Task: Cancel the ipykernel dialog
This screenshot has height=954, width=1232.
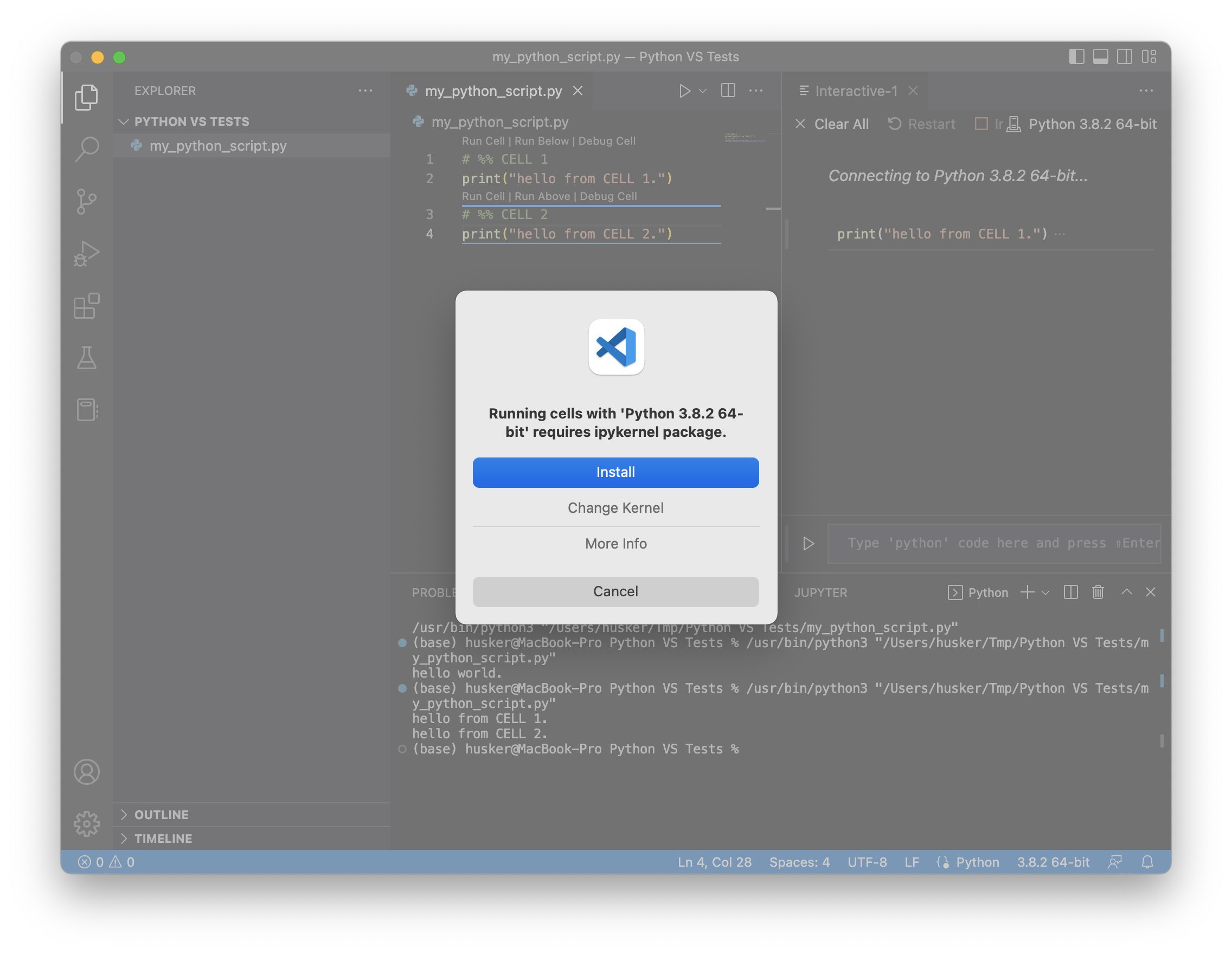Action: point(615,591)
